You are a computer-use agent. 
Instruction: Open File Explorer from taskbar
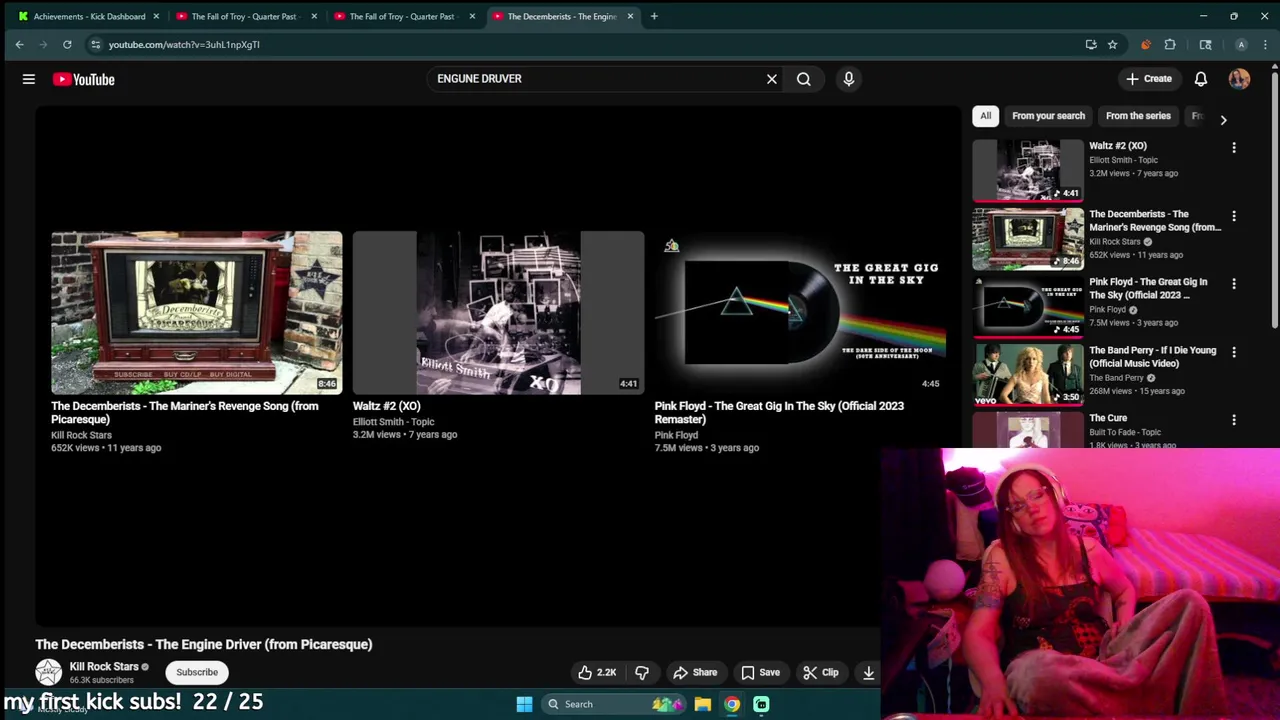[x=703, y=704]
